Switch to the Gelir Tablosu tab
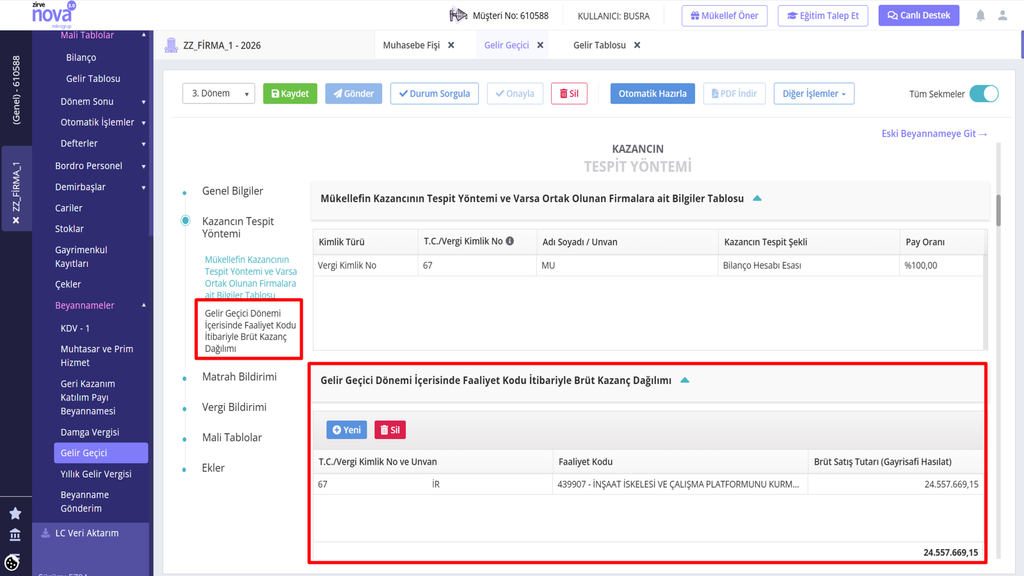Viewport: 1024px width, 576px height. click(600, 45)
